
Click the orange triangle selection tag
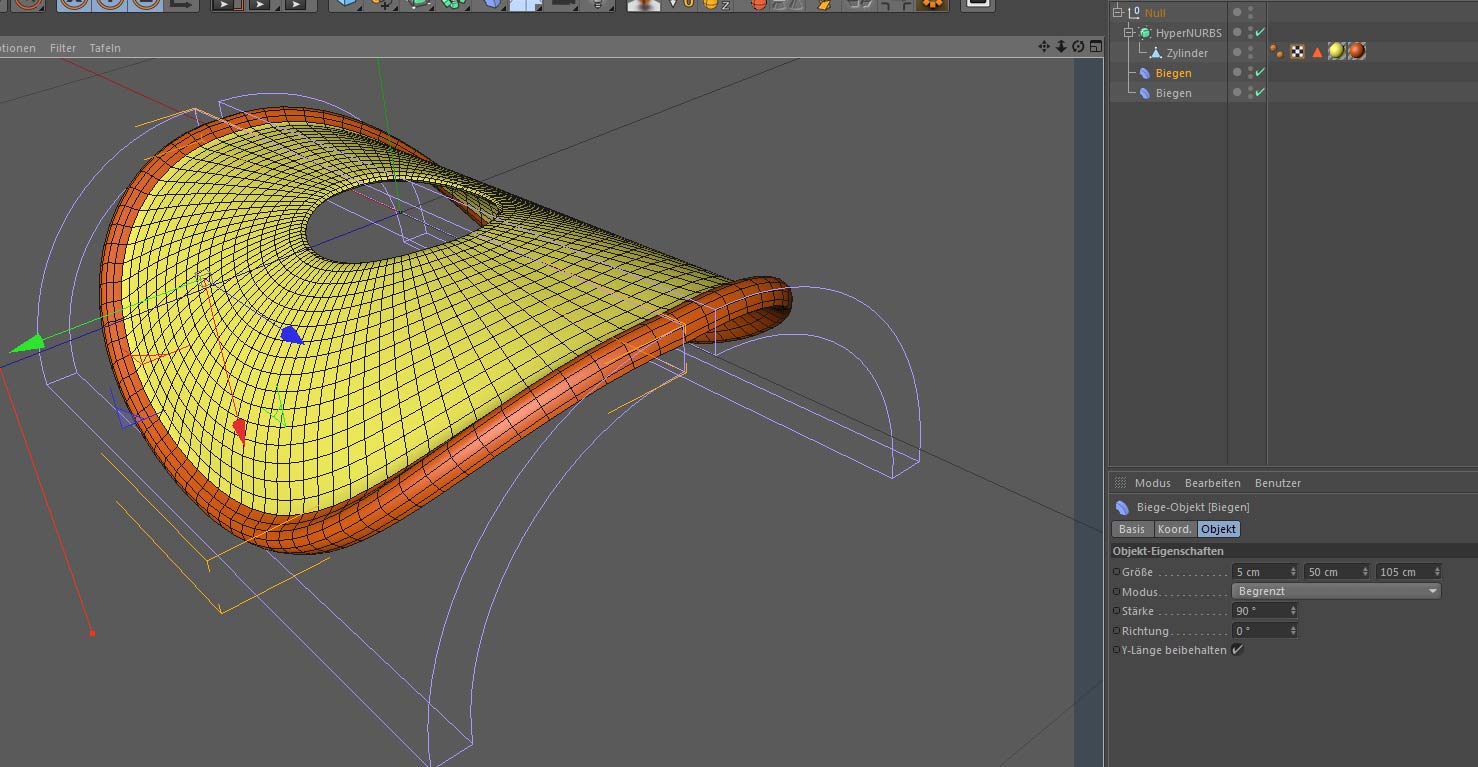coord(1317,51)
